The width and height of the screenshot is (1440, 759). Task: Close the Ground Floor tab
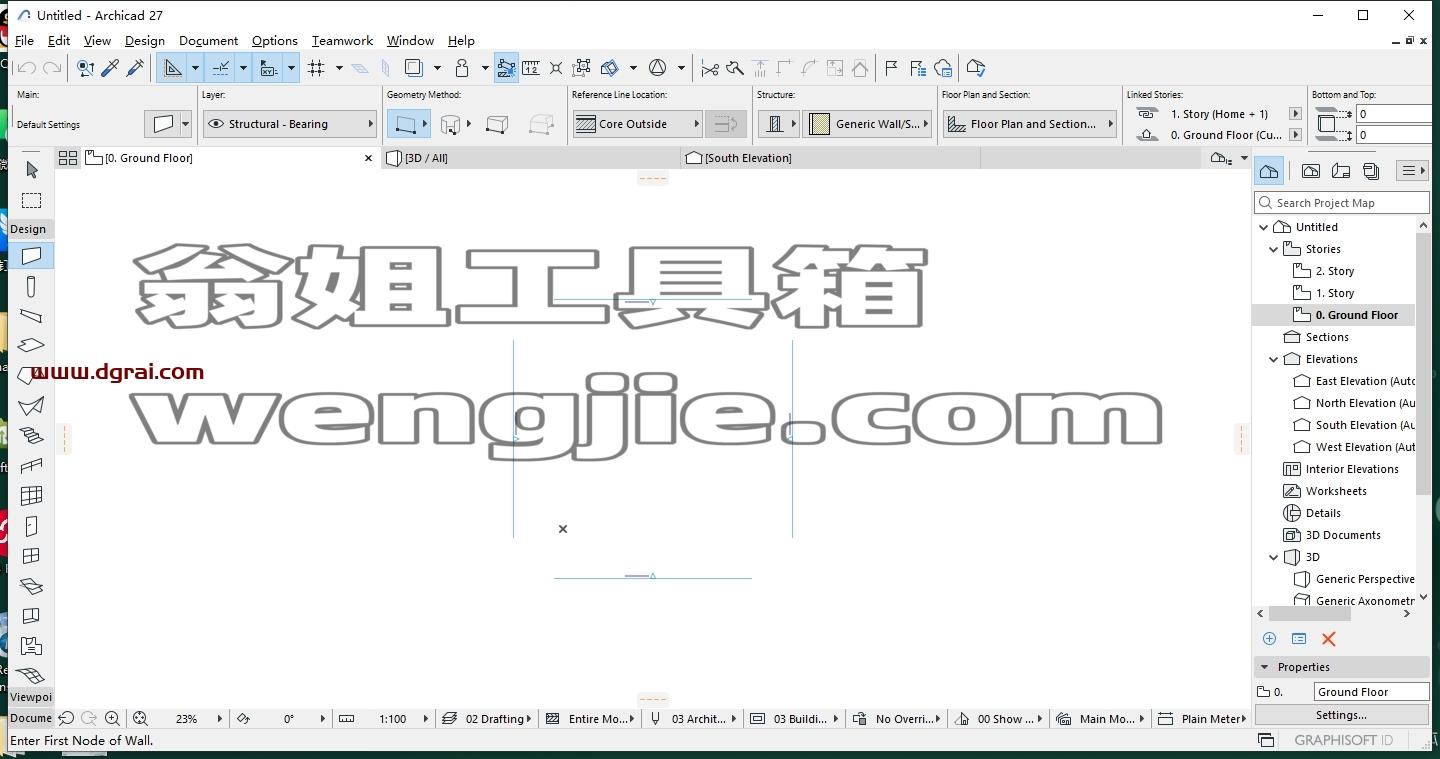point(368,158)
